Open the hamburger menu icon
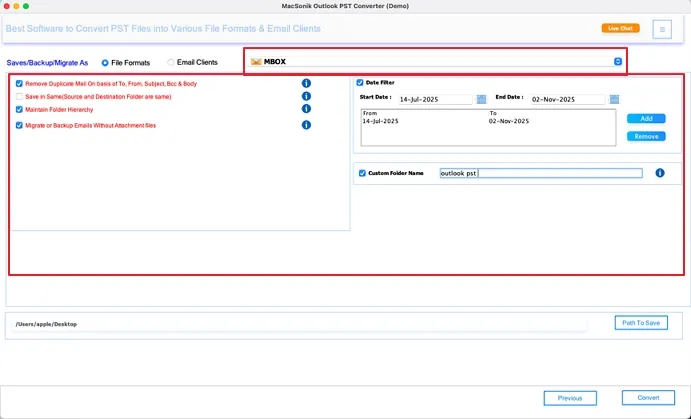This screenshot has height=419, width=691. tap(662, 30)
